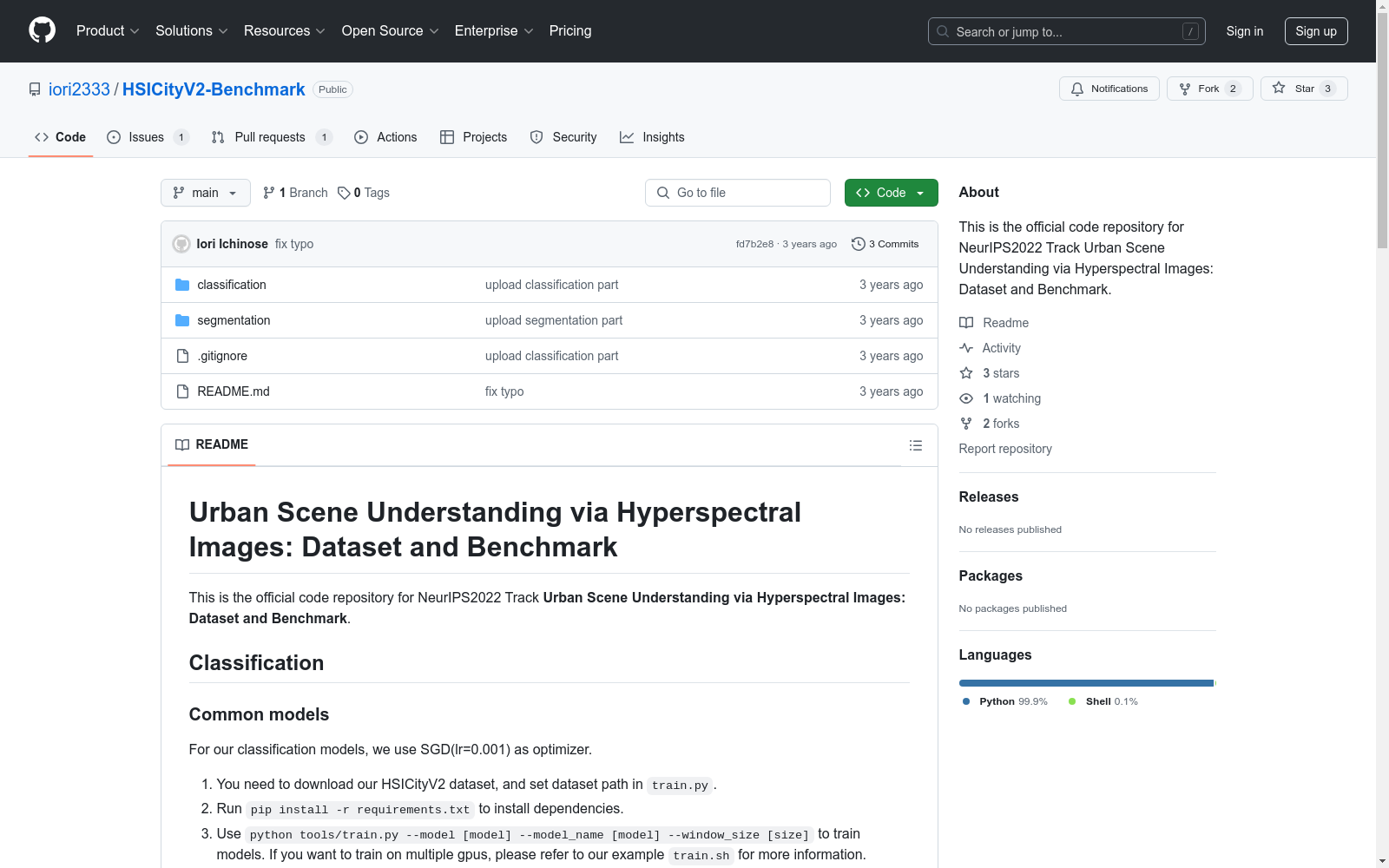Click the slash shortcut key icon in the search box
This screenshot has width=1389, height=868.
[x=1190, y=31]
